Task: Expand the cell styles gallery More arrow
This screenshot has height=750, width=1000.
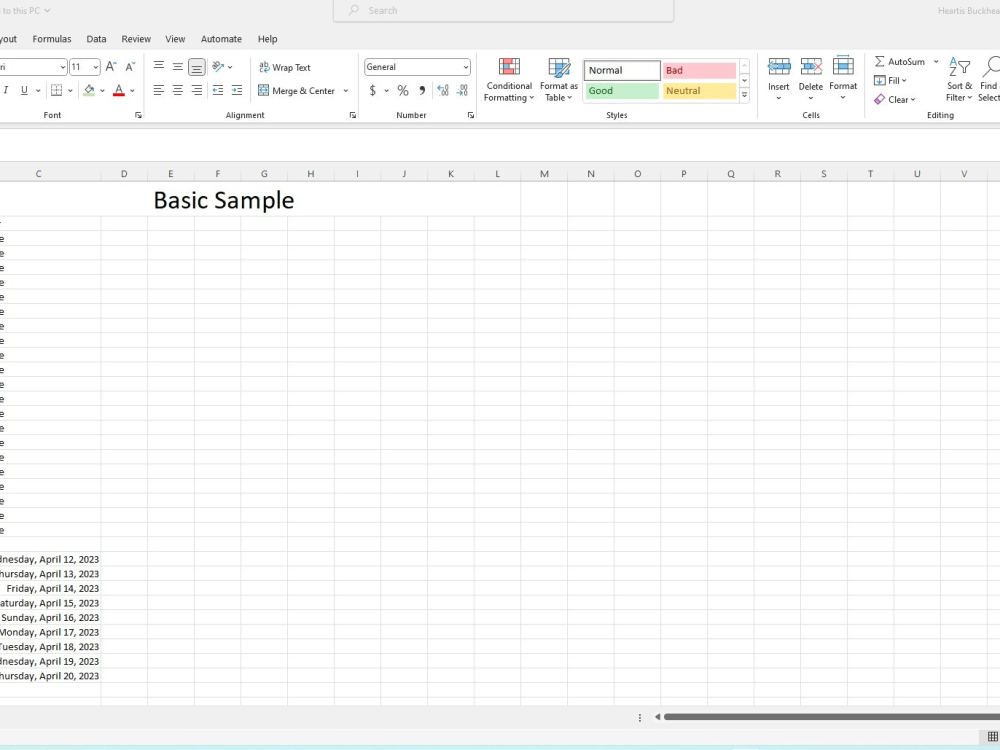Action: [x=744, y=94]
